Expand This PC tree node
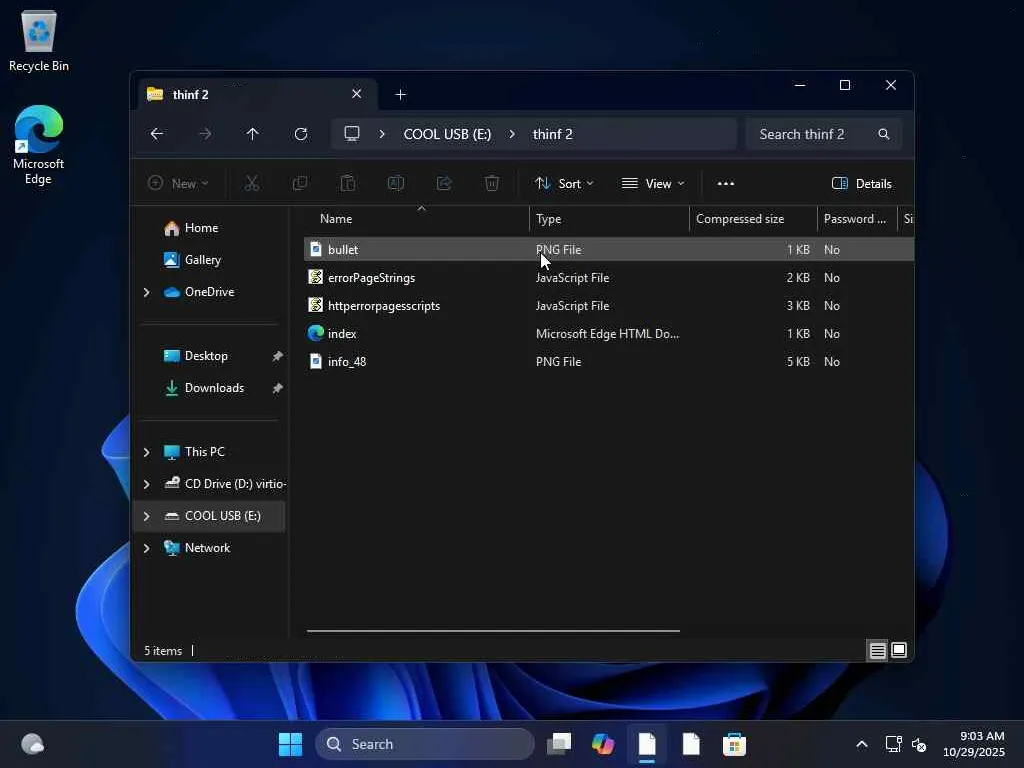 pos(146,452)
